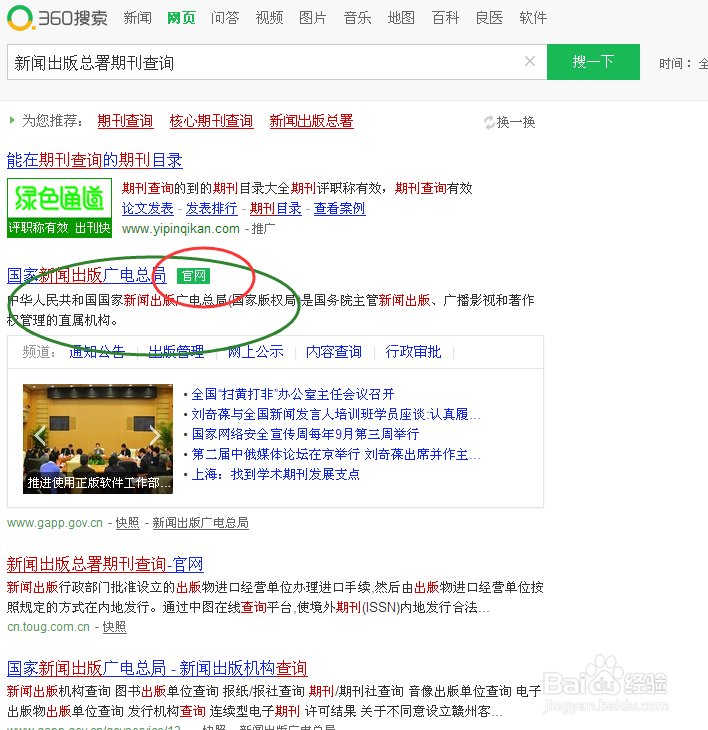This screenshot has height=730, width=708.
Task: Open result 新闻出版总署期刊查询-官网
Action: [105, 564]
